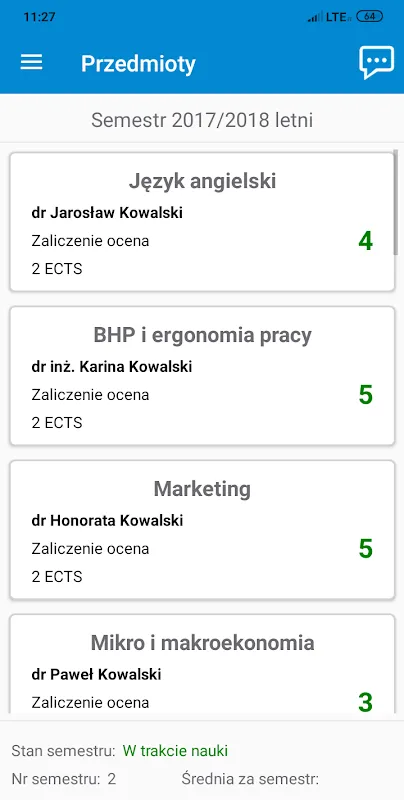Open the chat messages icon
The image size is (404, 800).
point(376,63)
